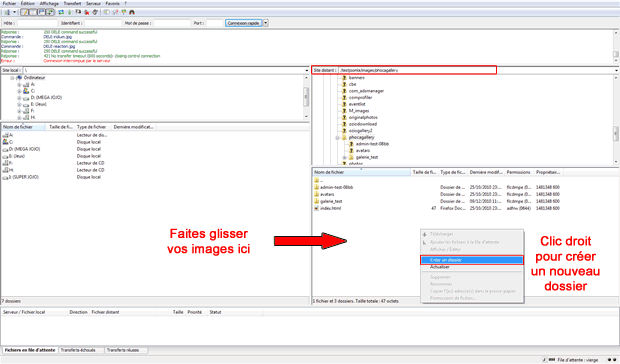Open the Site distant path dropdown
Viewport: 620px width, 364px height.
[616, 70]
